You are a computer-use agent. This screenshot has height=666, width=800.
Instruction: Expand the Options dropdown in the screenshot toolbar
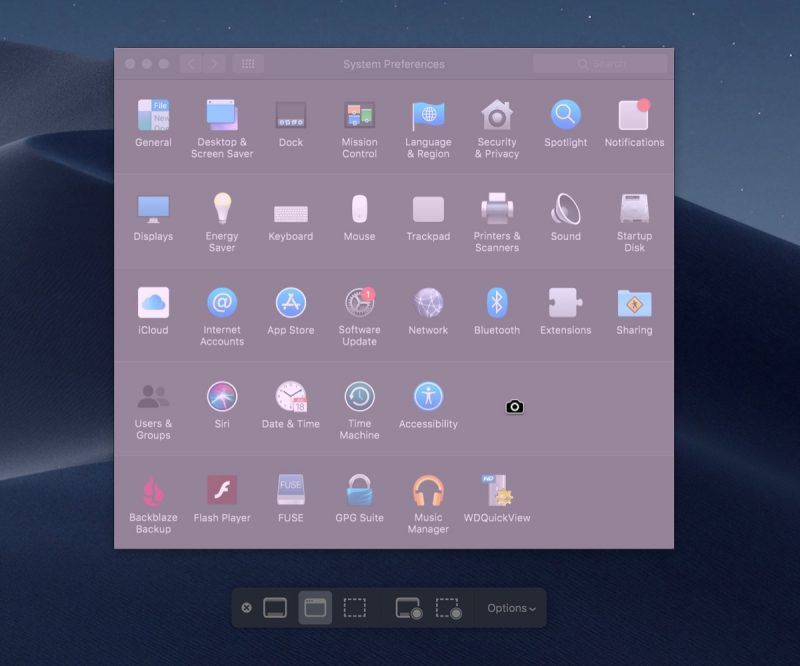pyautogui.click(x=510, y=607)
